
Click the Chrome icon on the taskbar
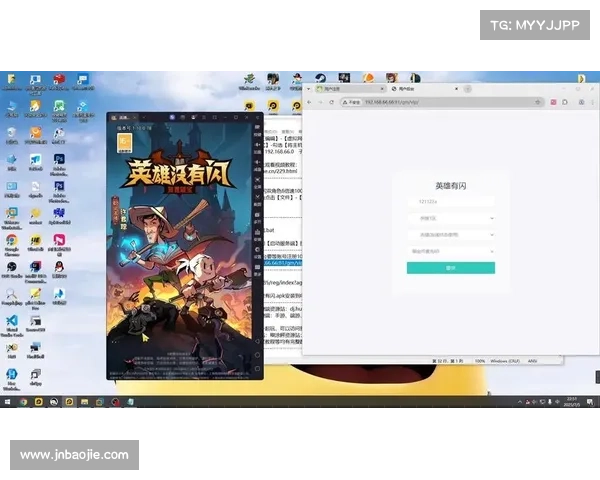point(24,402)
